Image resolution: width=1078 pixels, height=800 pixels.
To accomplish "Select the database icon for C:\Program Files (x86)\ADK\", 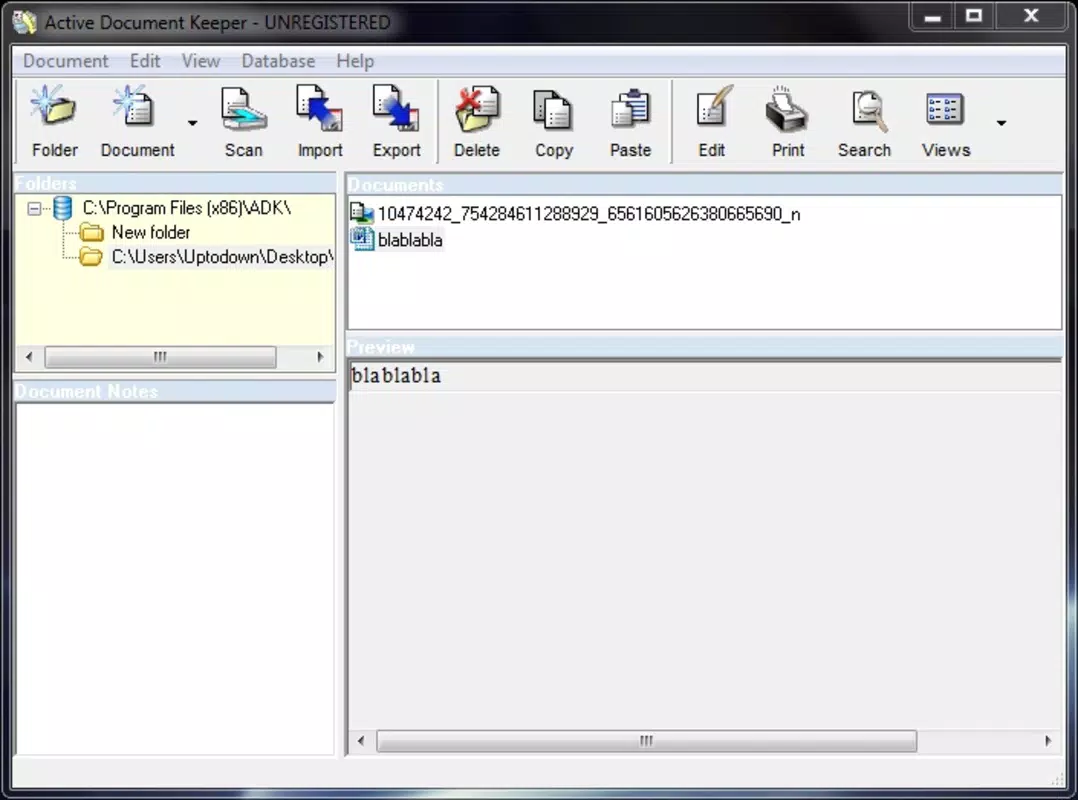I will point(63,208).
